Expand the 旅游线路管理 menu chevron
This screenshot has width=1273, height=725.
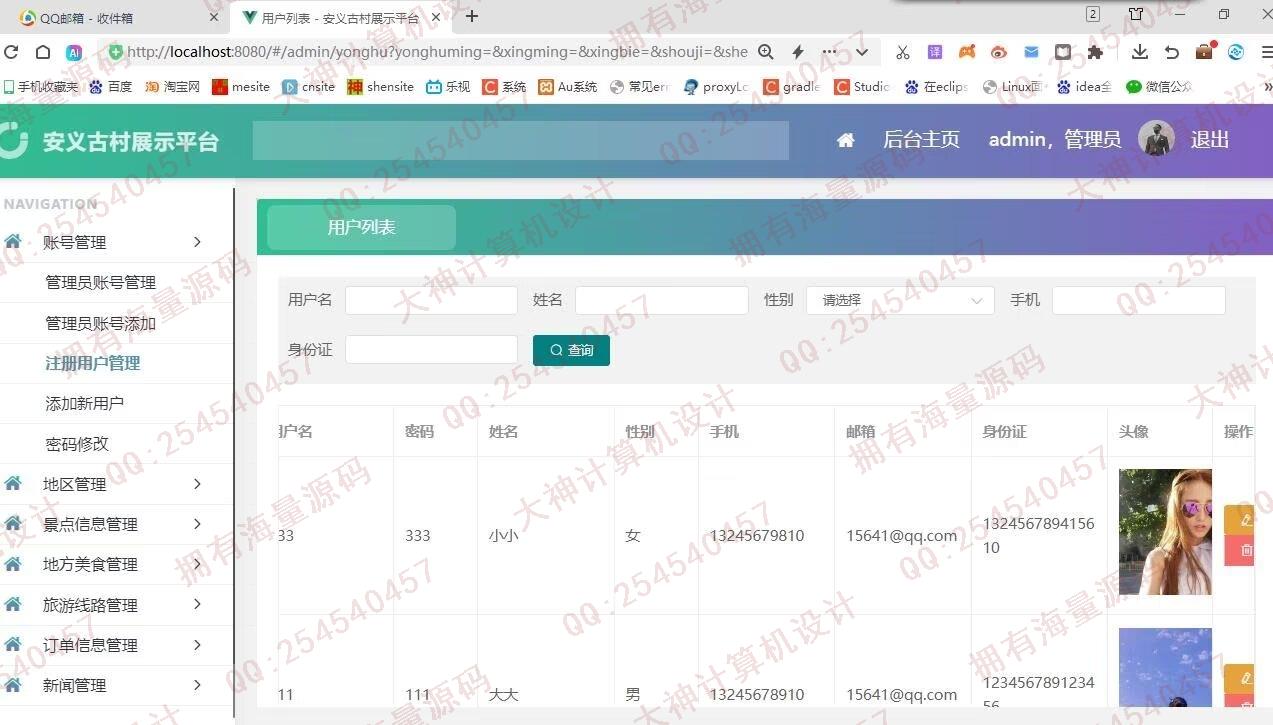click(197, 605)
